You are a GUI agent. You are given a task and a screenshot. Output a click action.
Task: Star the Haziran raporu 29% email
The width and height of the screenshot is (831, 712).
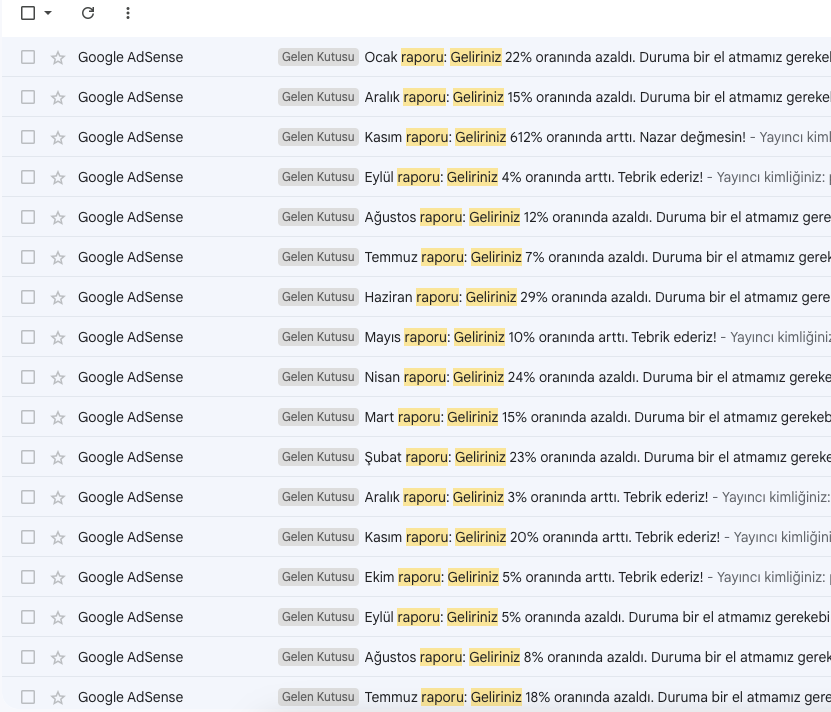(58, 297)
